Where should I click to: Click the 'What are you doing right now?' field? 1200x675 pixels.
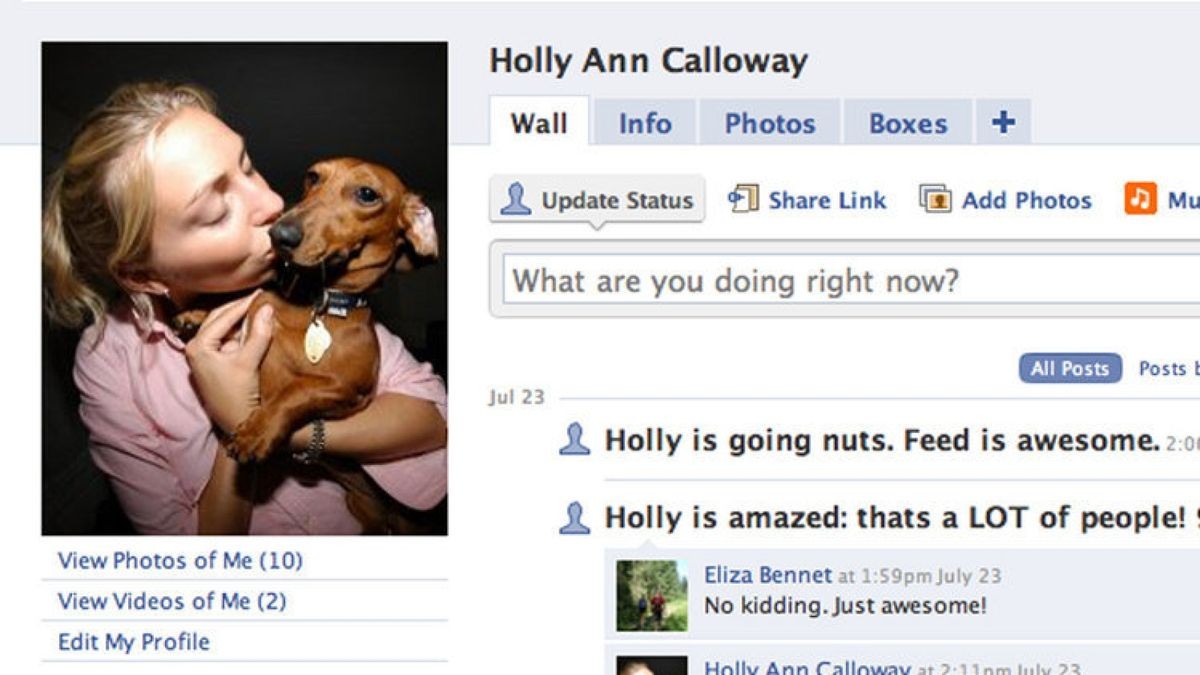click(x=851, y=280)
